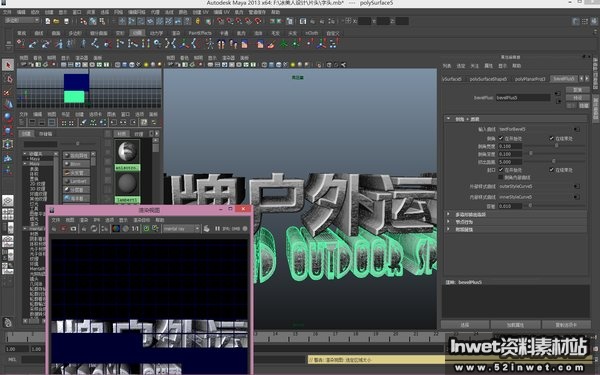
Task: Expand the second collapsed attribute section
Action: point(448,222)
